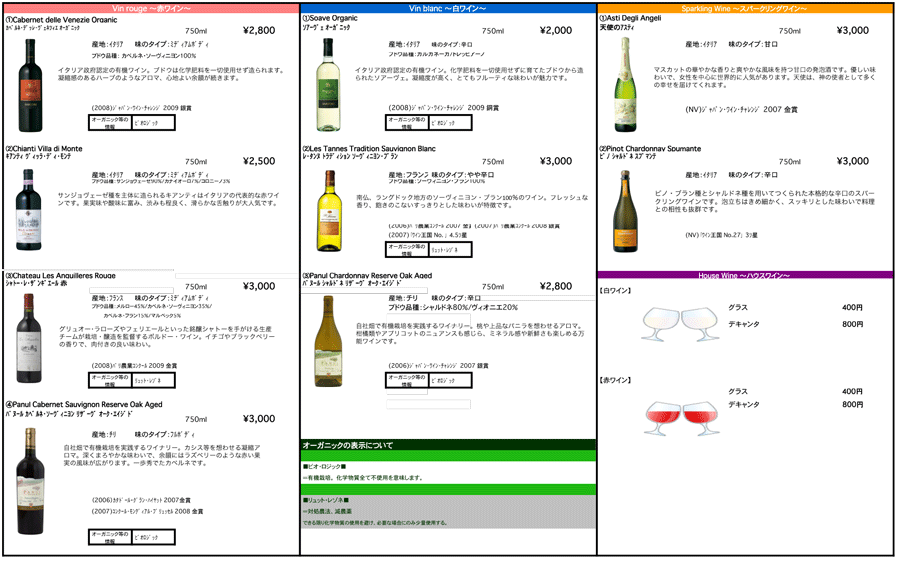Select the Les Tannes Sauvignon Blanc bottle image
Screen dimensions: 900x562
tap(329, 211)
